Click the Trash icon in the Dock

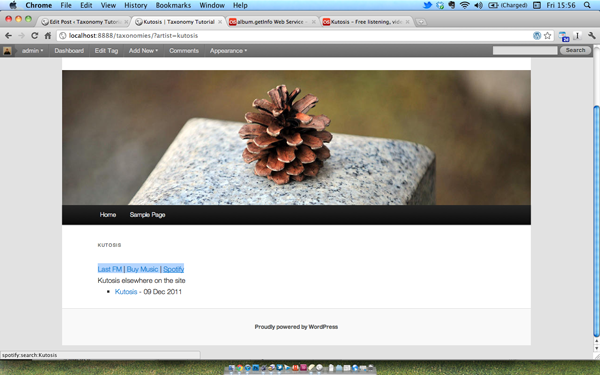[370, 368]
